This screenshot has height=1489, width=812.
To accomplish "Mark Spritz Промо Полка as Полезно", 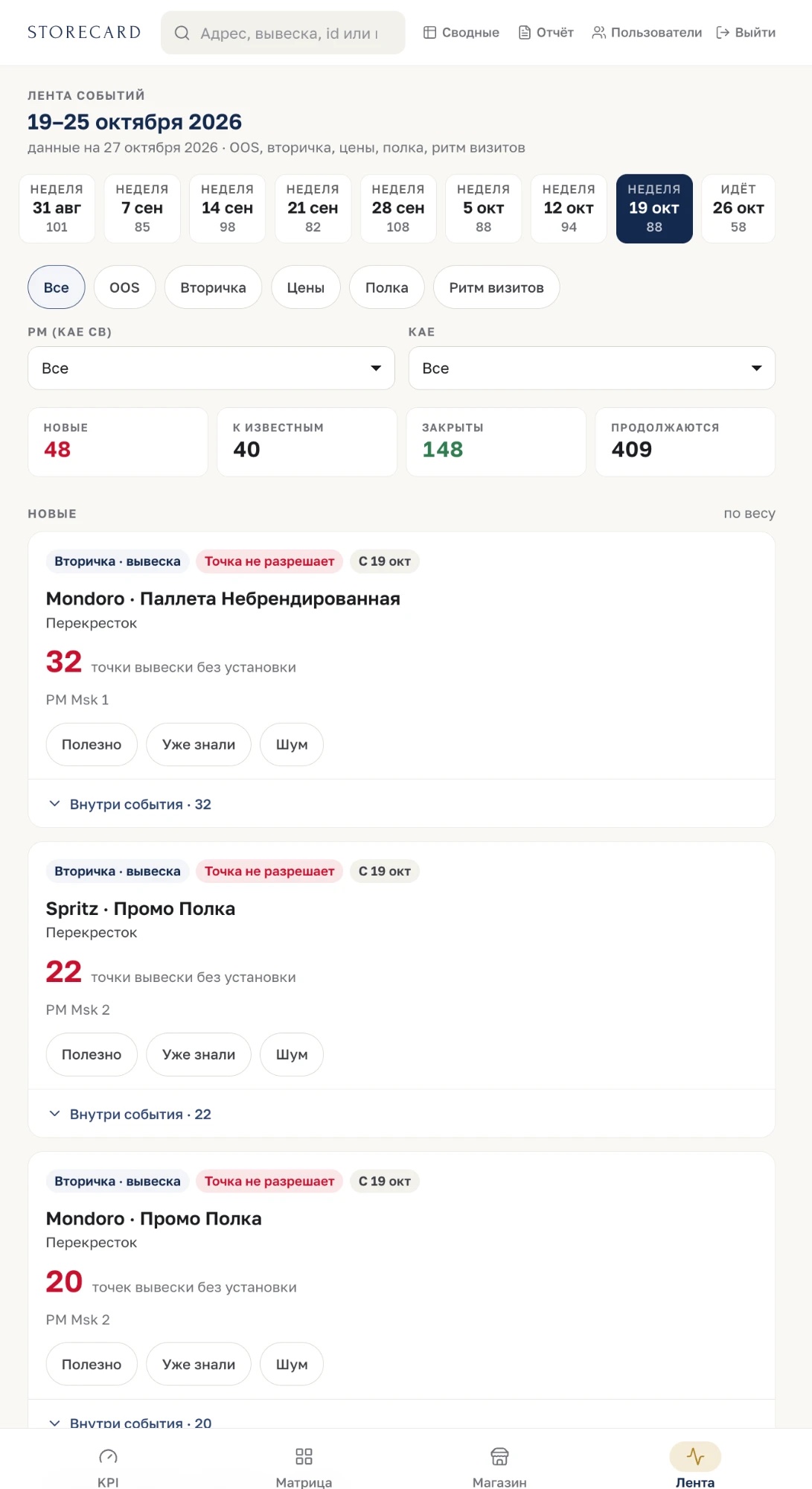I will click(x=92, y=1054).
